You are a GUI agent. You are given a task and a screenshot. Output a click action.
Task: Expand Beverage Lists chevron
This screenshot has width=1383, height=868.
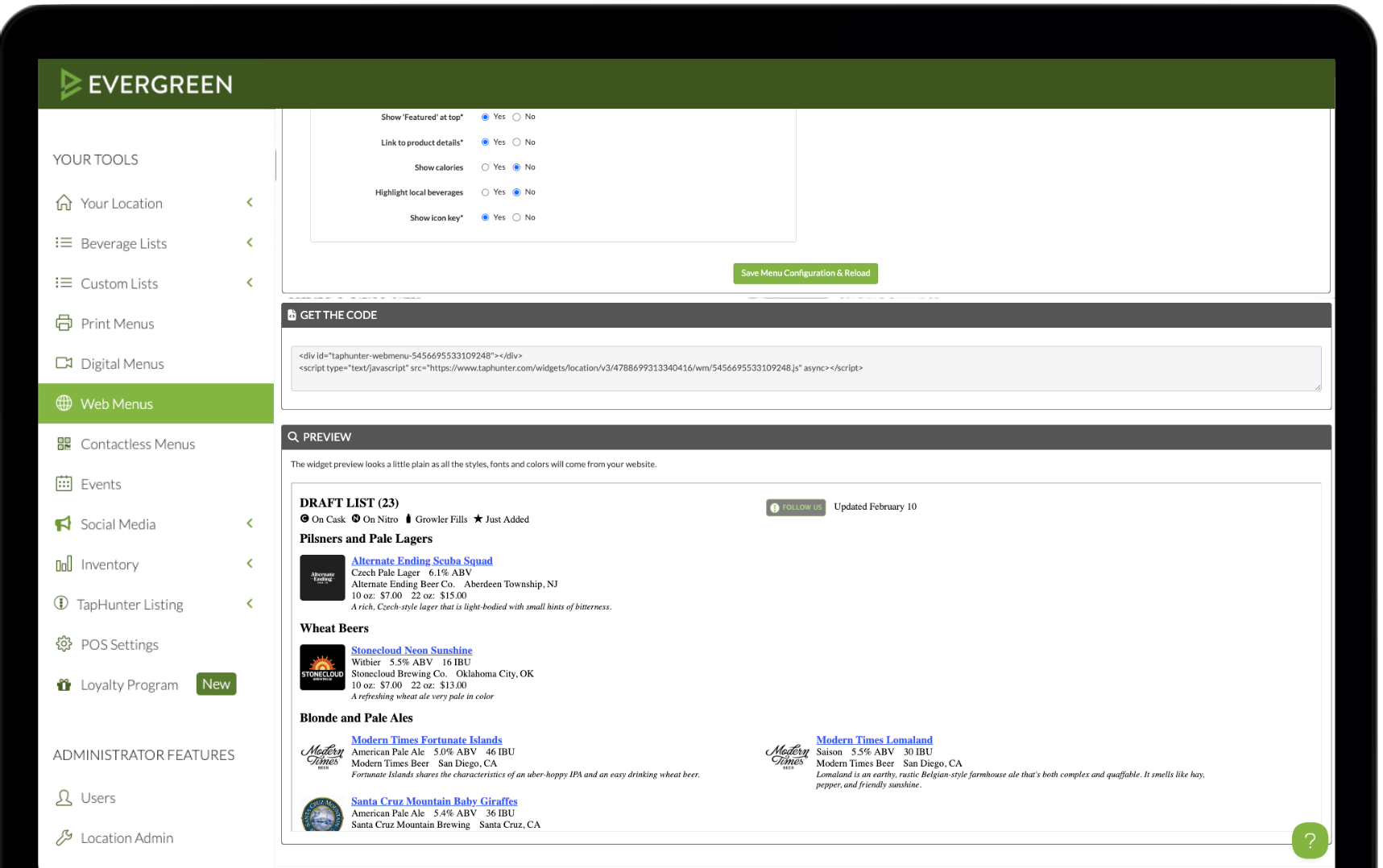pyautogui.click(x=250, y=243)
